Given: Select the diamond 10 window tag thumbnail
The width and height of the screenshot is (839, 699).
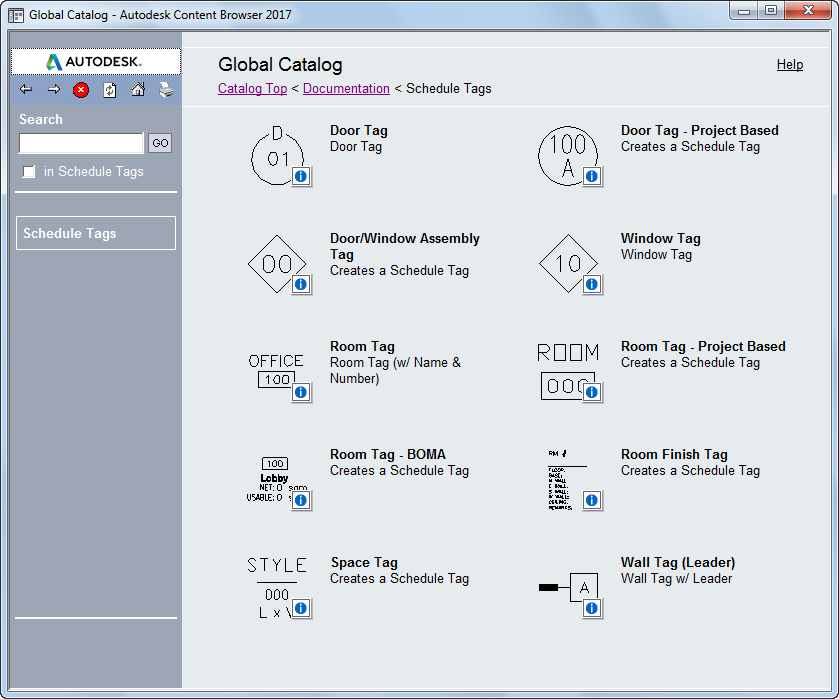Looking at the screenshot, I should pyautogui.click(x=568, y=264).
